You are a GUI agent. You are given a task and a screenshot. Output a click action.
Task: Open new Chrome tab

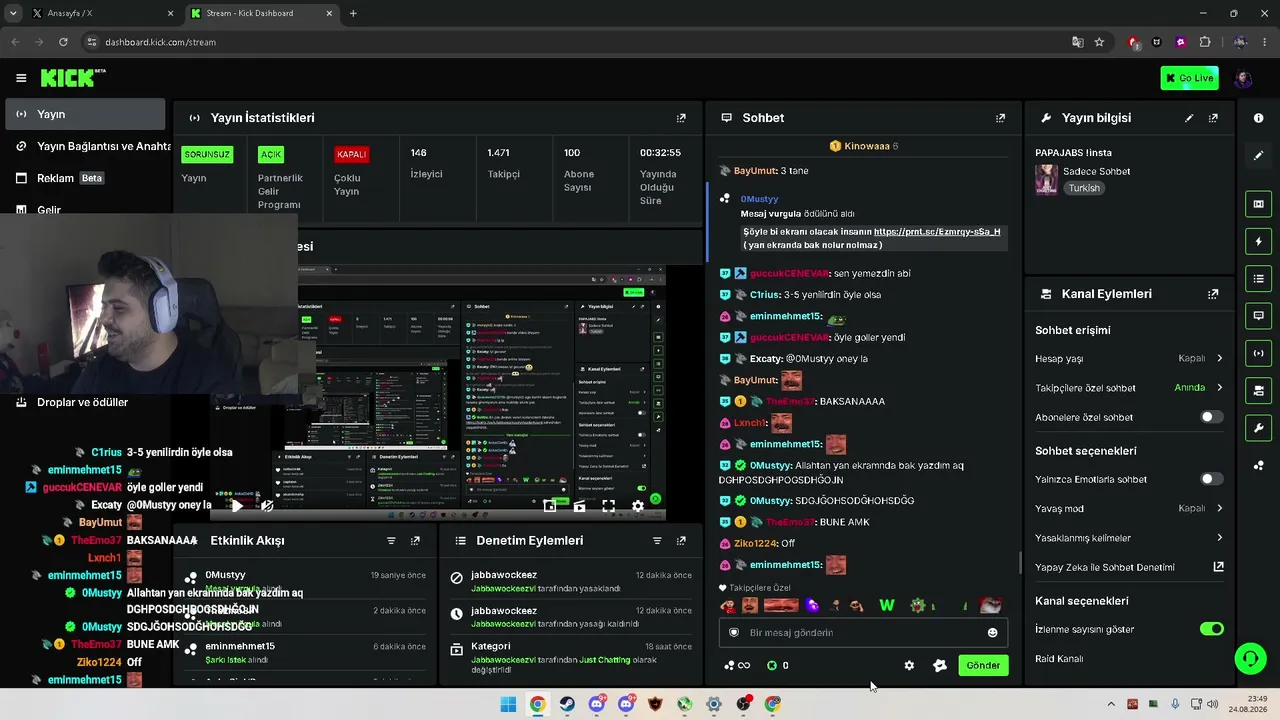pos(353,13)
